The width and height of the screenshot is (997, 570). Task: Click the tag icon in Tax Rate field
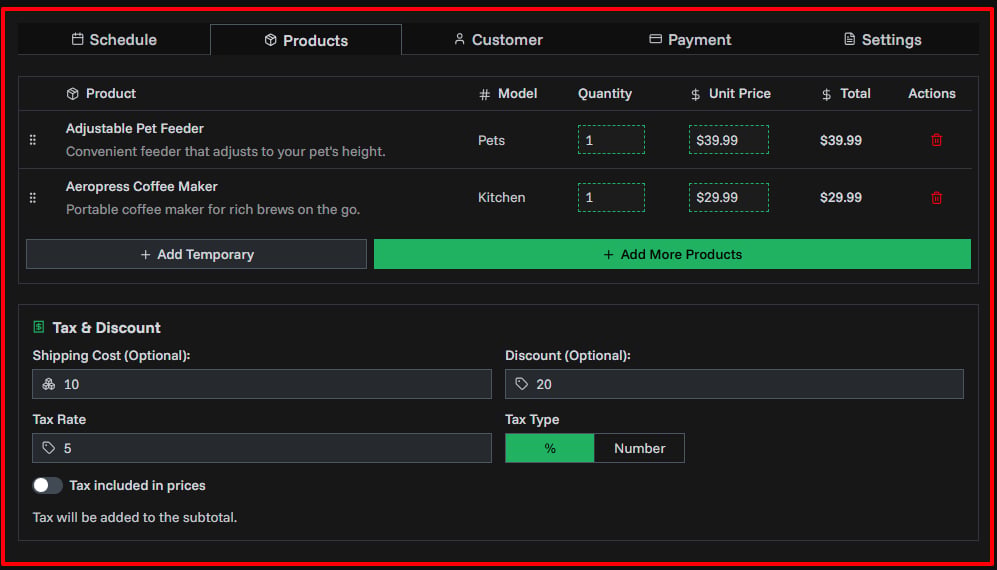[48, 448]
